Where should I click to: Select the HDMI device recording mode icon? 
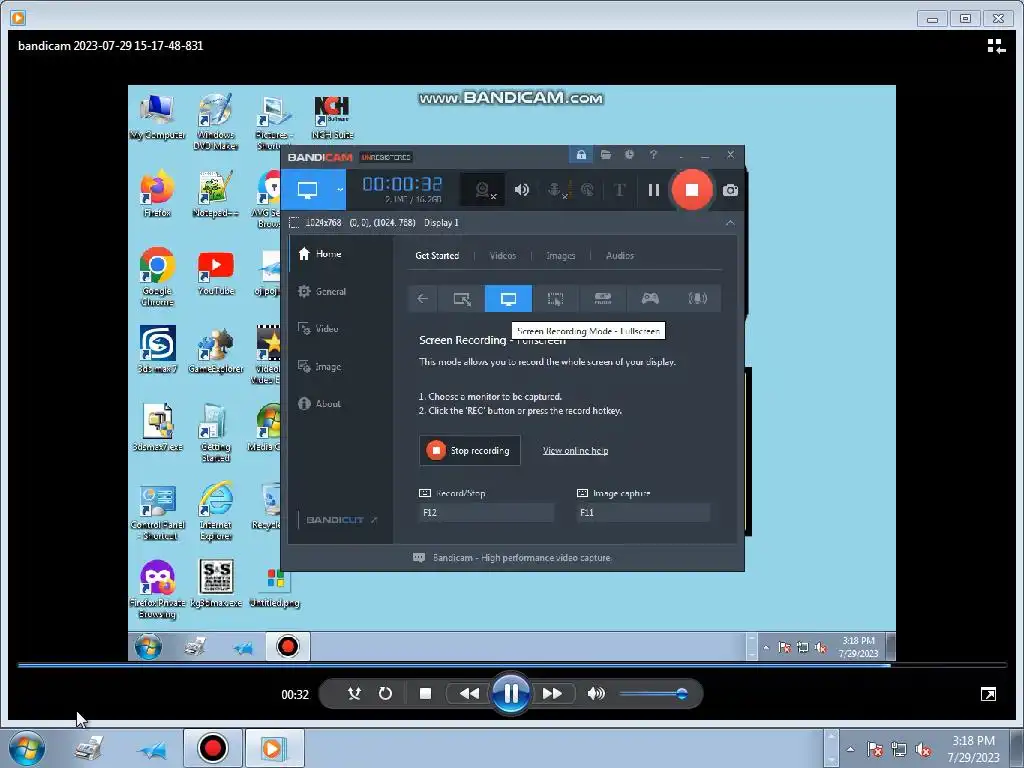(603, 298)
